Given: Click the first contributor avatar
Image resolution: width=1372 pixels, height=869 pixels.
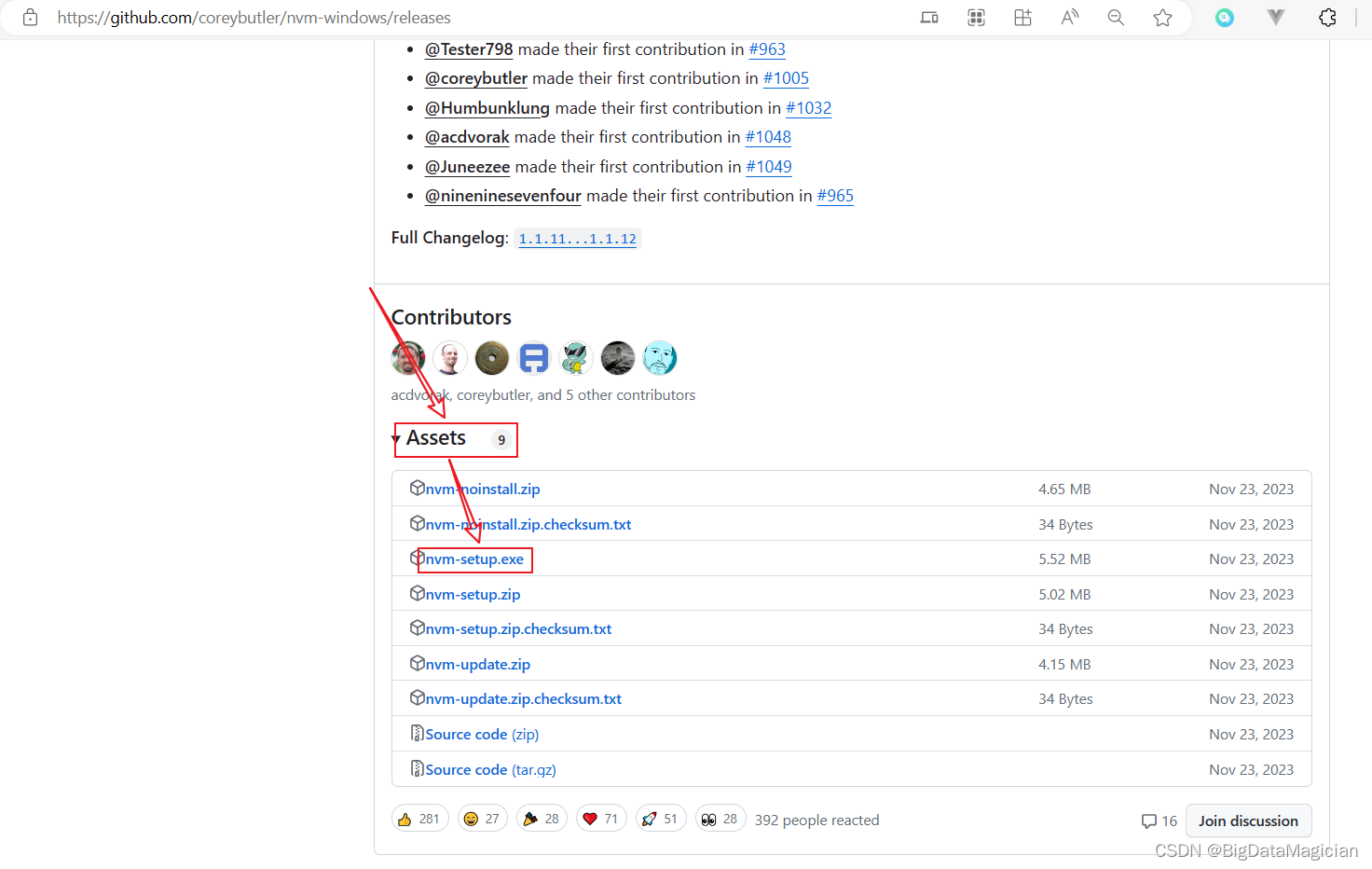Looking at the screenshot, I should 408,358.
